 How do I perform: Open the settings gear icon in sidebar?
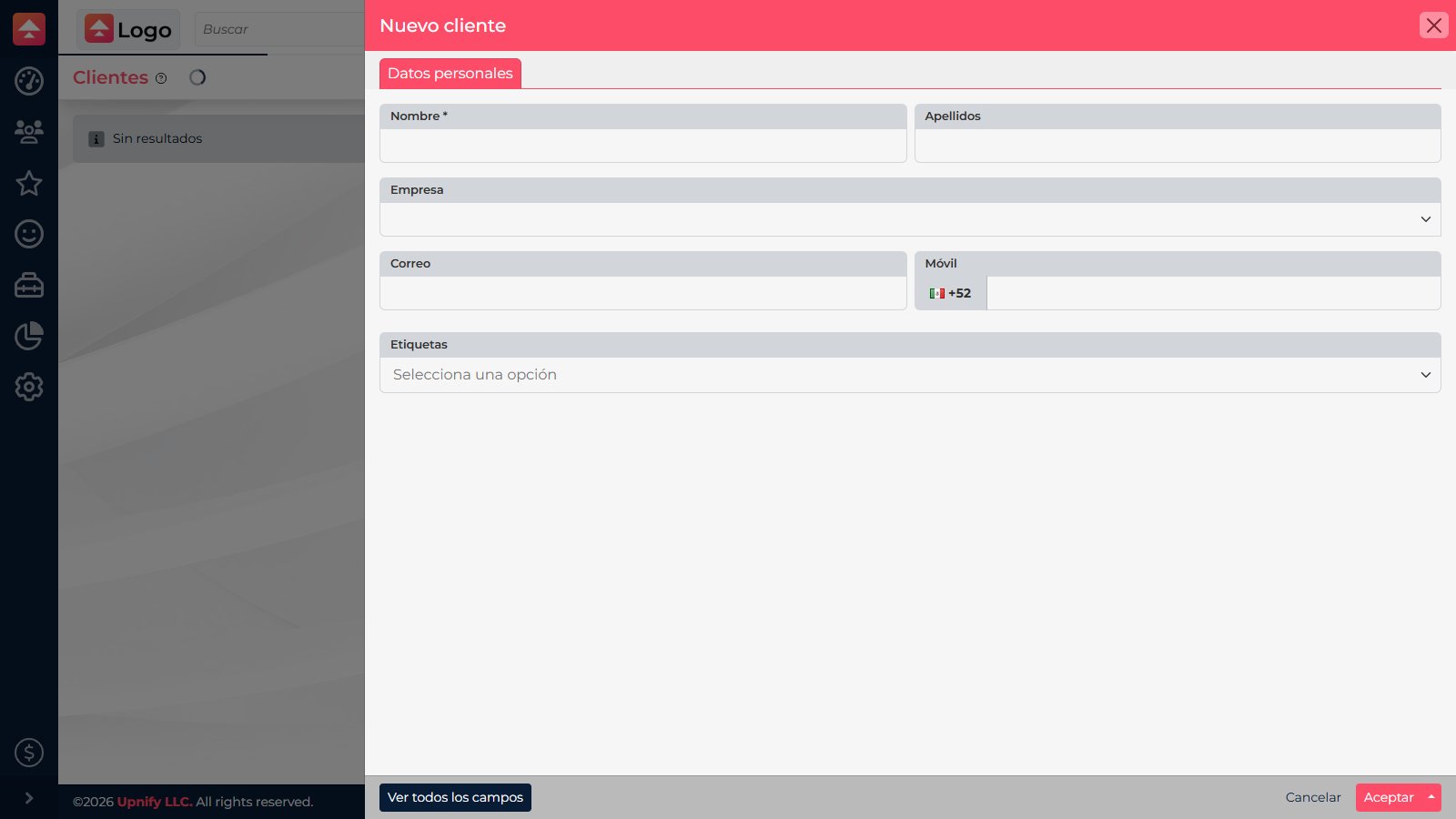(x=29, y=387)
